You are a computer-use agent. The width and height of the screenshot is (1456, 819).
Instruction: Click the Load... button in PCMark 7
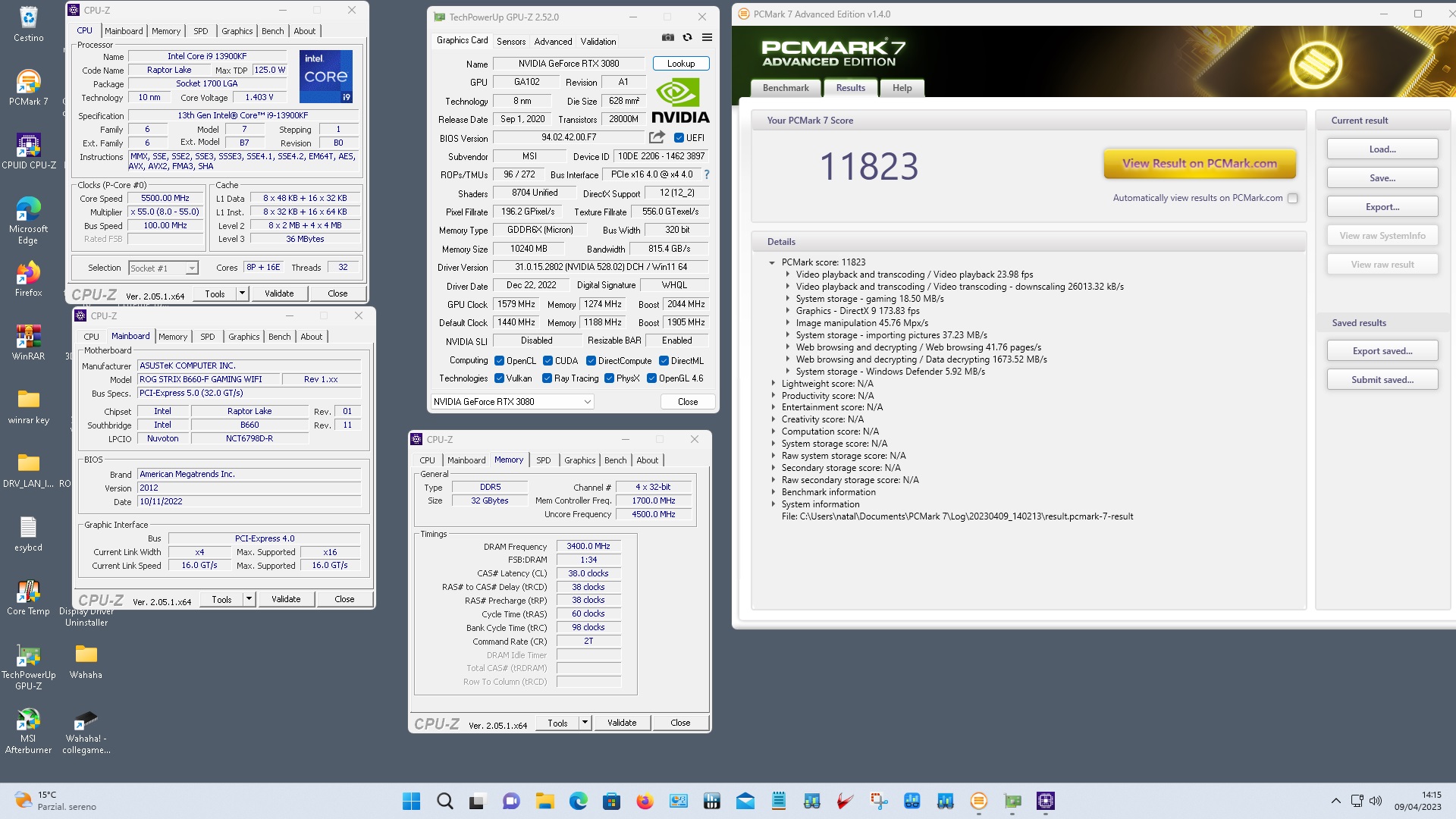(x=1382, y=149)
